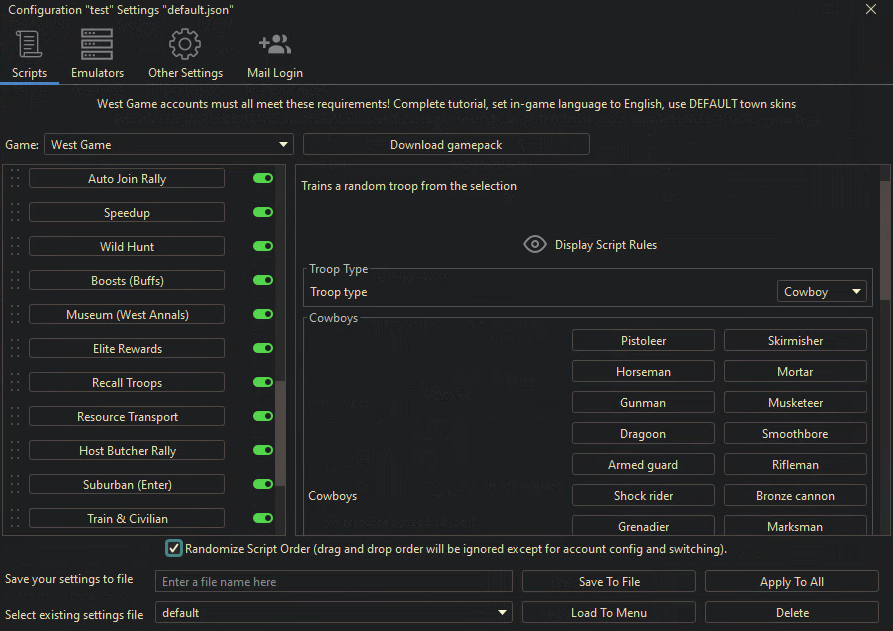Click the Scripts scroll icon
The height and width of the screenshot is (631, 893).
pyautogui.click(x=29, y=44)
